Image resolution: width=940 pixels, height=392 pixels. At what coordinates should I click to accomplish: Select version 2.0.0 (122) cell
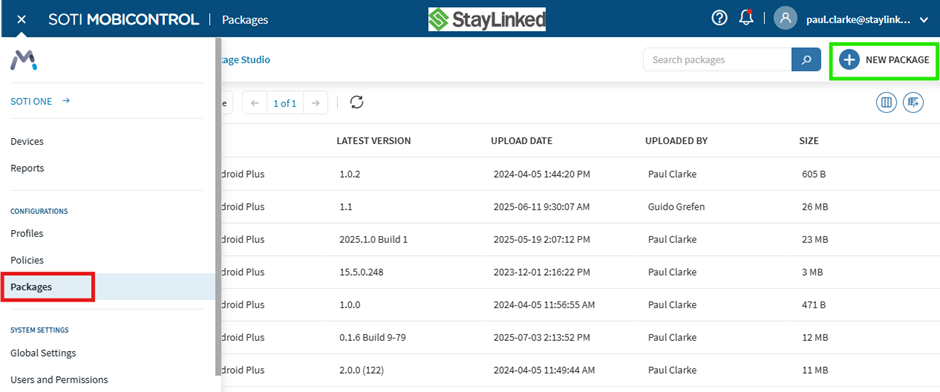pos(361,370)
